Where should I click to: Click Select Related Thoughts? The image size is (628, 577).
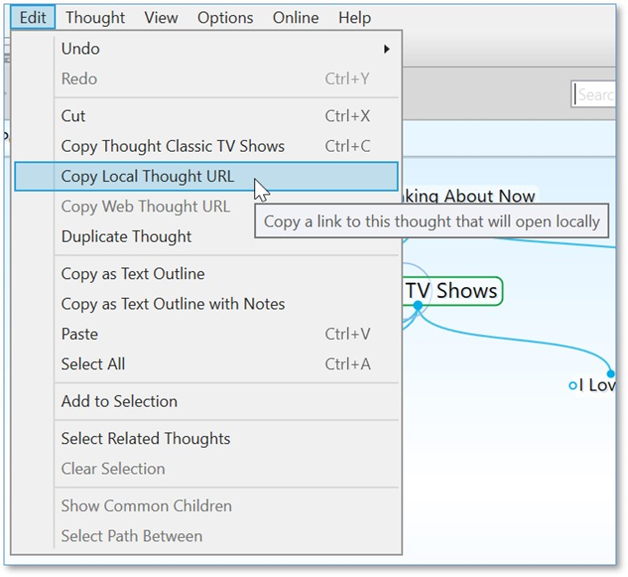click(x=145, y=438)
